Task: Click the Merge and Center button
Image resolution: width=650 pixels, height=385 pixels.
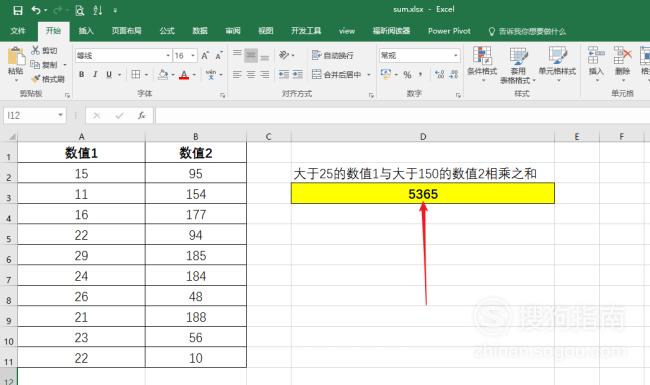Action: click(x=337, y=75)
